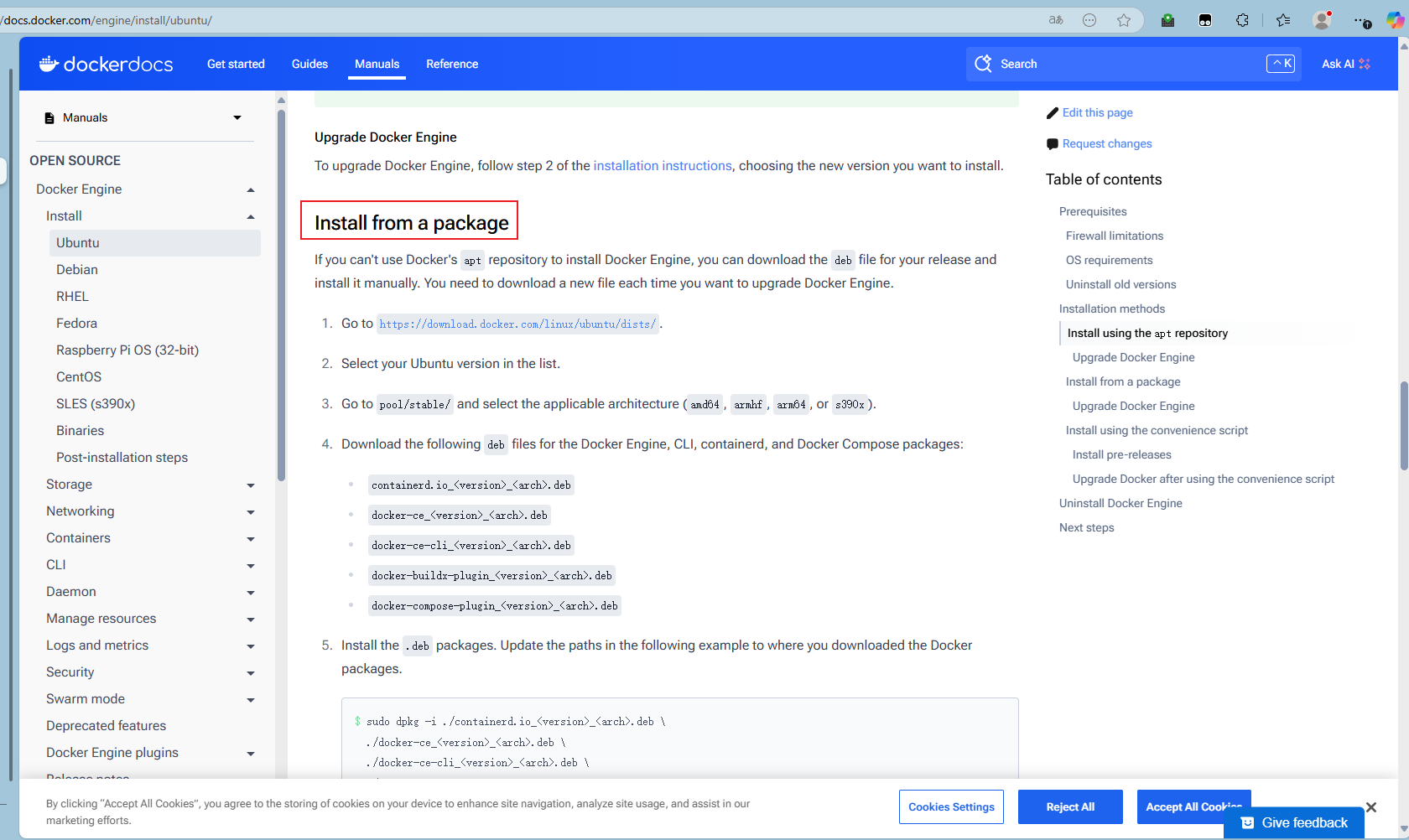Expand the Security section arrow
This screenshot has width=1409, height=840.
[250, 673]
